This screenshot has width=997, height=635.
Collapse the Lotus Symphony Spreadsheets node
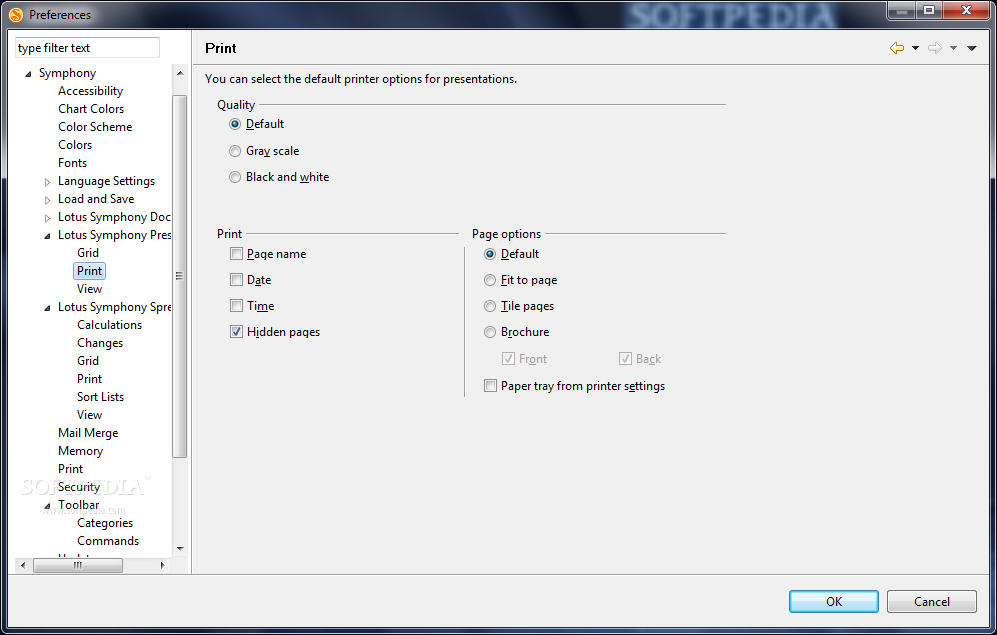coord(47,308)
